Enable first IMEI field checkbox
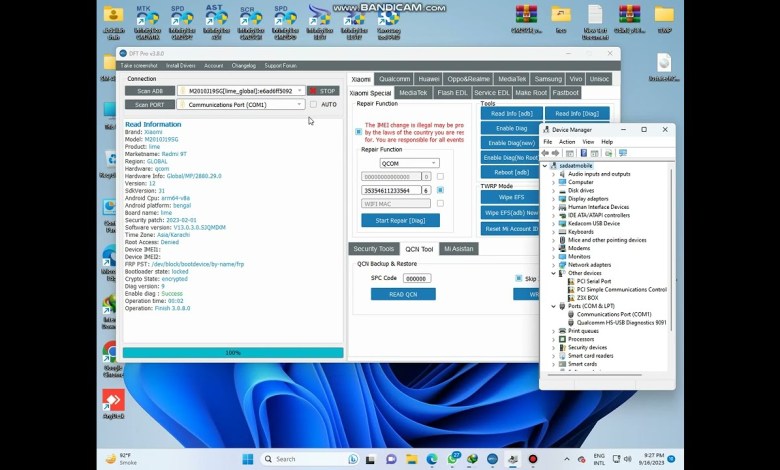The height and width of the screenshot is (470, 780). click(x=440, y=177)
